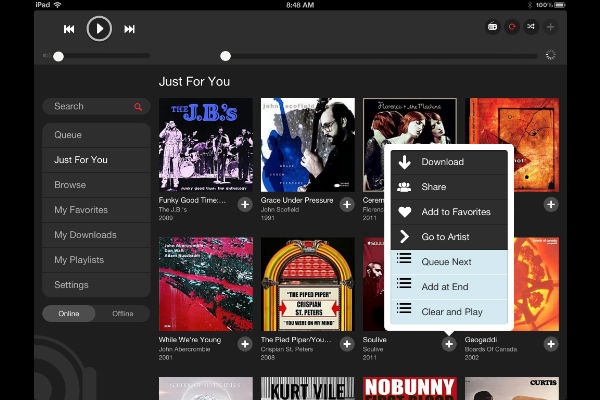Screen dimensions: 600x400
Task: Open options plus for Funky Good Time
Action: [245, 205]
